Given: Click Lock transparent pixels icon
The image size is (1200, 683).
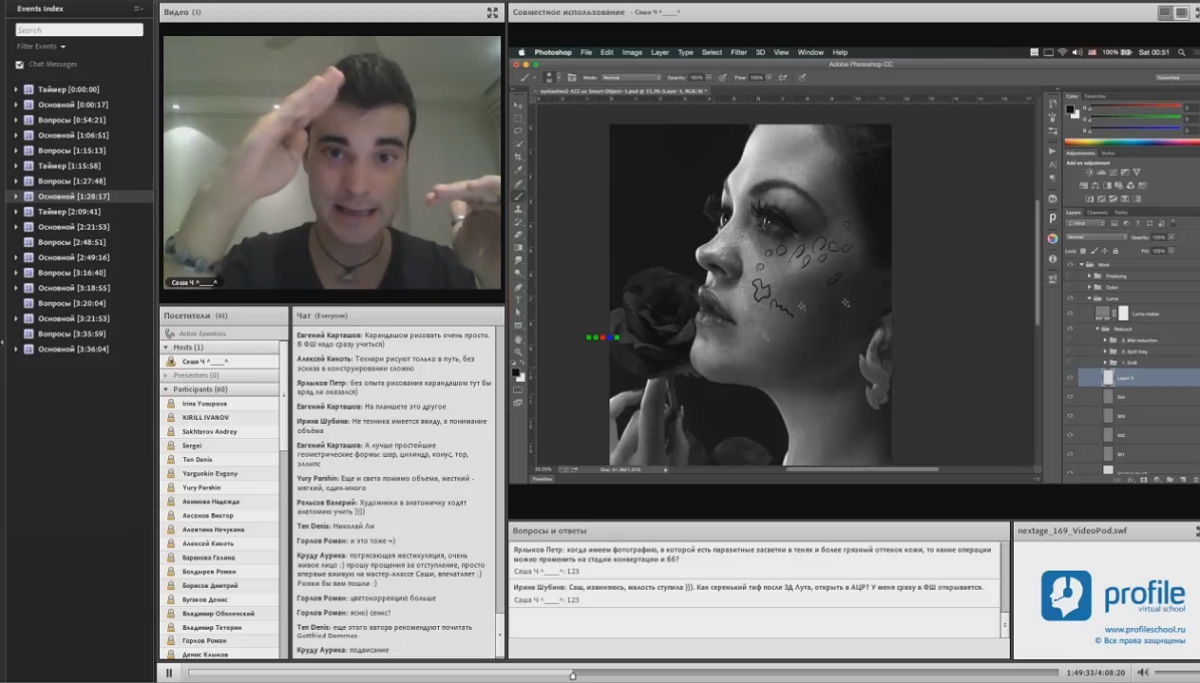Looking at the screenshot, I should tap(1083, 251).
